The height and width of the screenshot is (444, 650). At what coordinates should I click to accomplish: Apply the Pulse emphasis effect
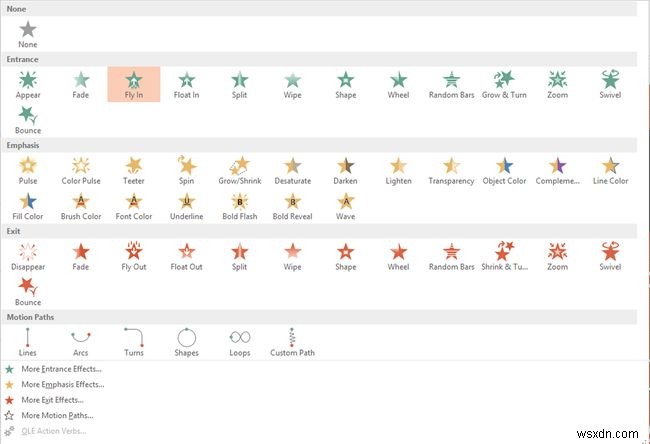point(28,170)
